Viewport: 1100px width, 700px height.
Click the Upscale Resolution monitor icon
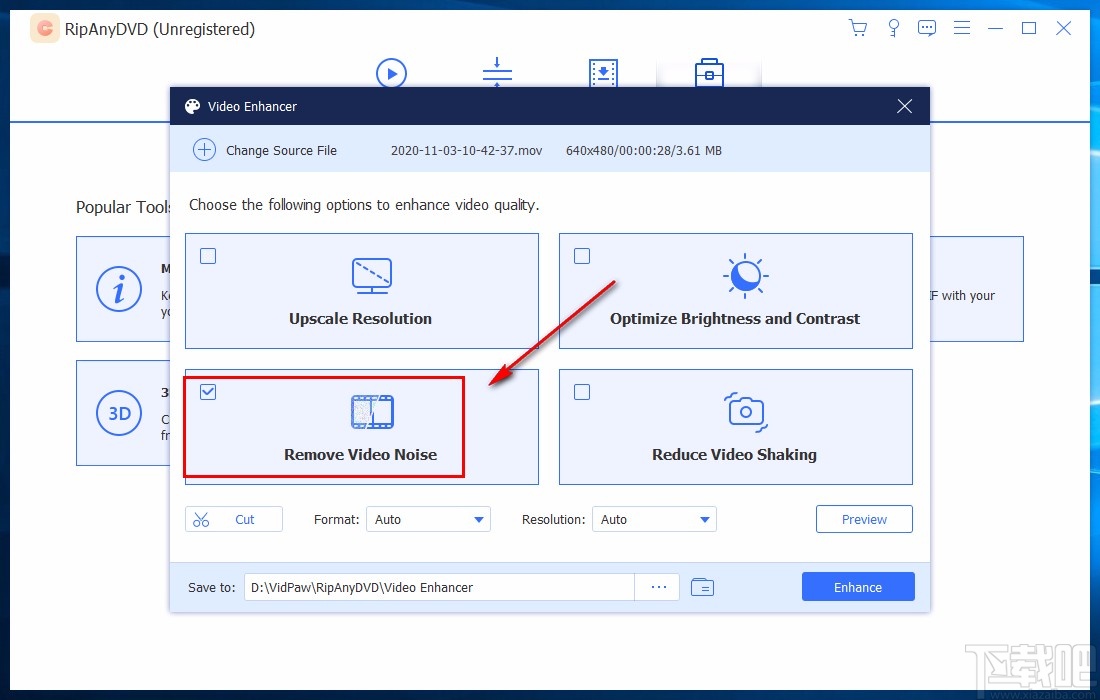point(372,276)
